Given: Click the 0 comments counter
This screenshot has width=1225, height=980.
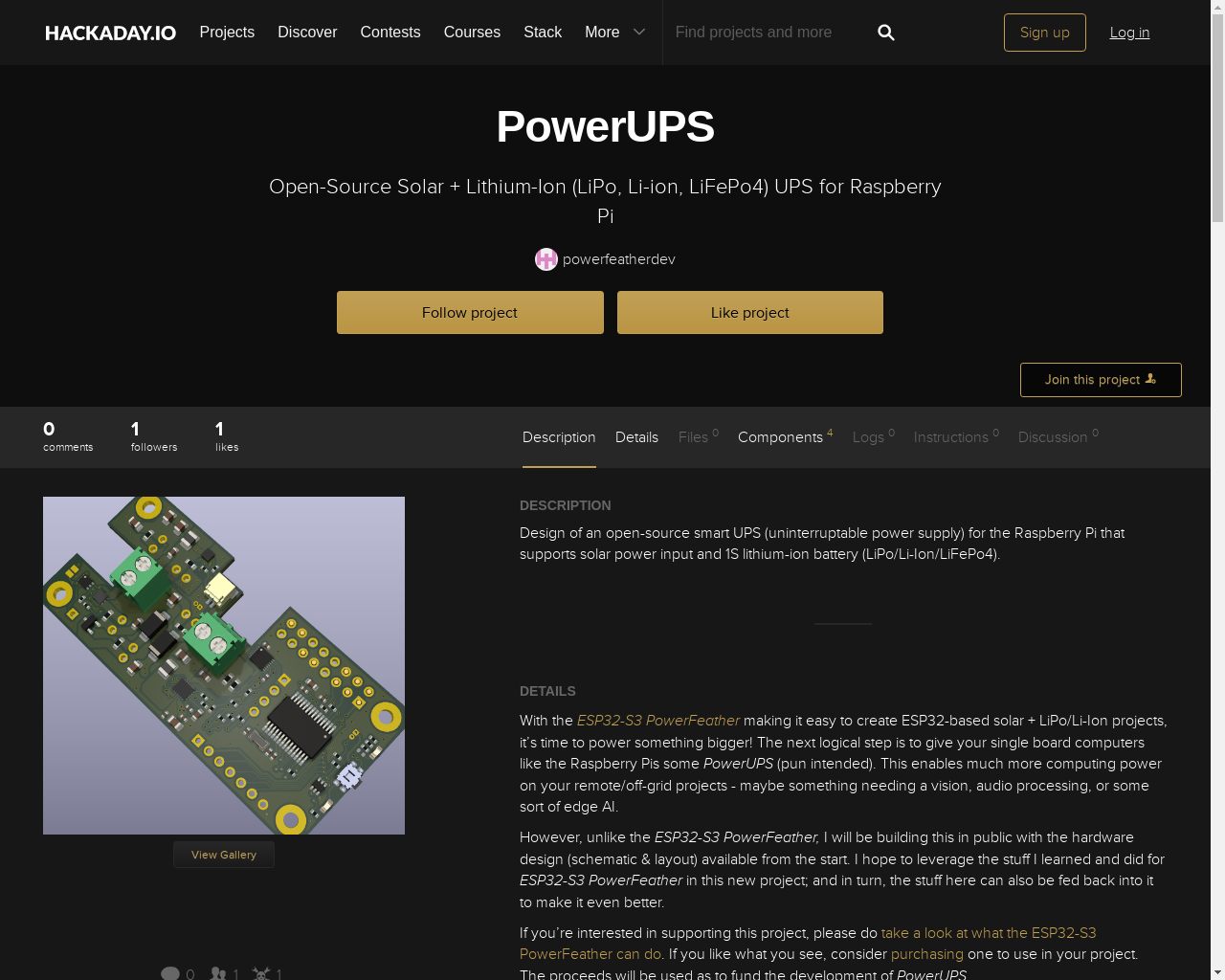Looking at the screenshot, I should [x=68, y=436].
